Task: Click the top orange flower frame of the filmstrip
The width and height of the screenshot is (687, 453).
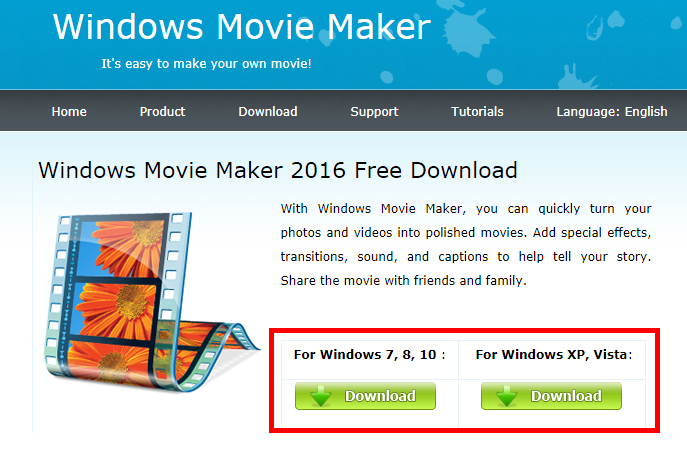Action: tap(125, 248)
